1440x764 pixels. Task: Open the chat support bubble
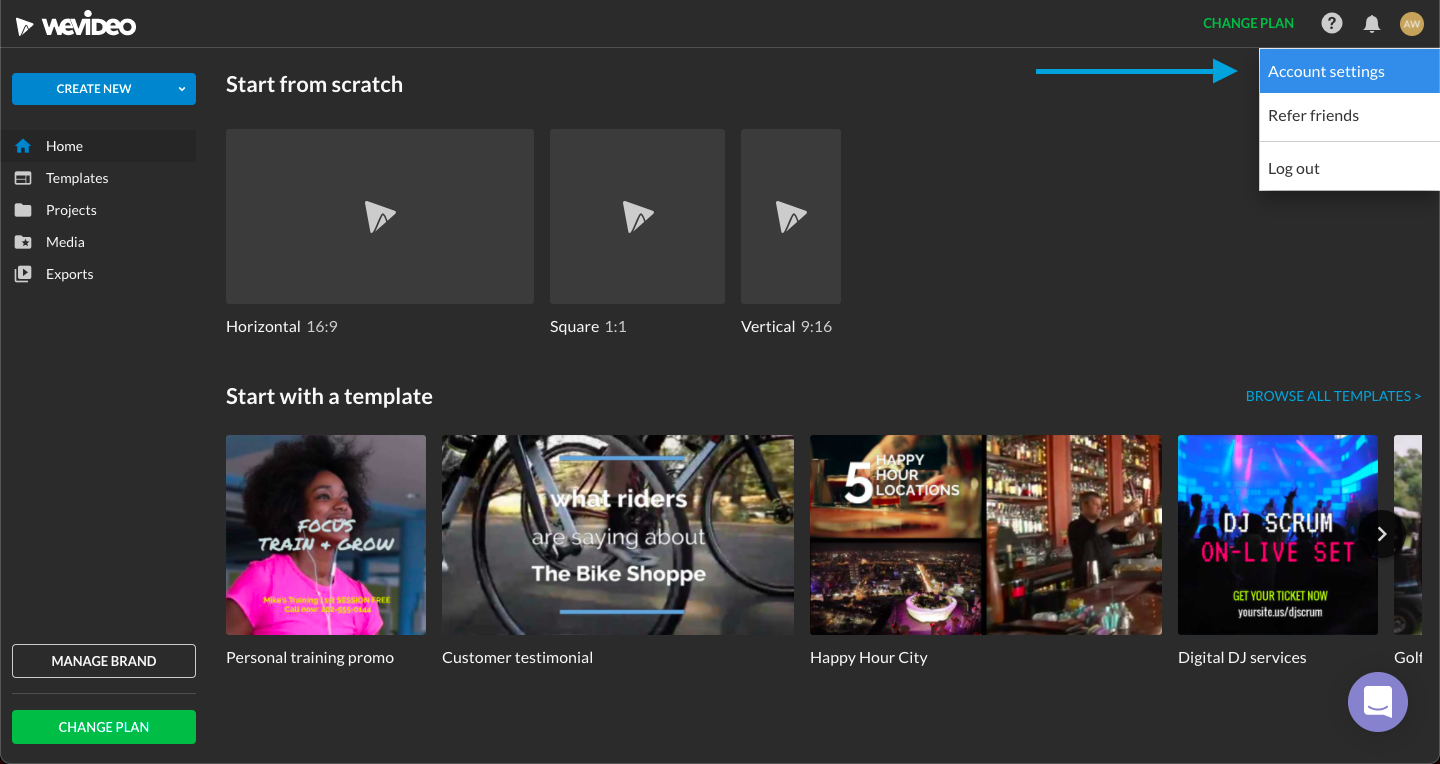(x=1377, y=701)
